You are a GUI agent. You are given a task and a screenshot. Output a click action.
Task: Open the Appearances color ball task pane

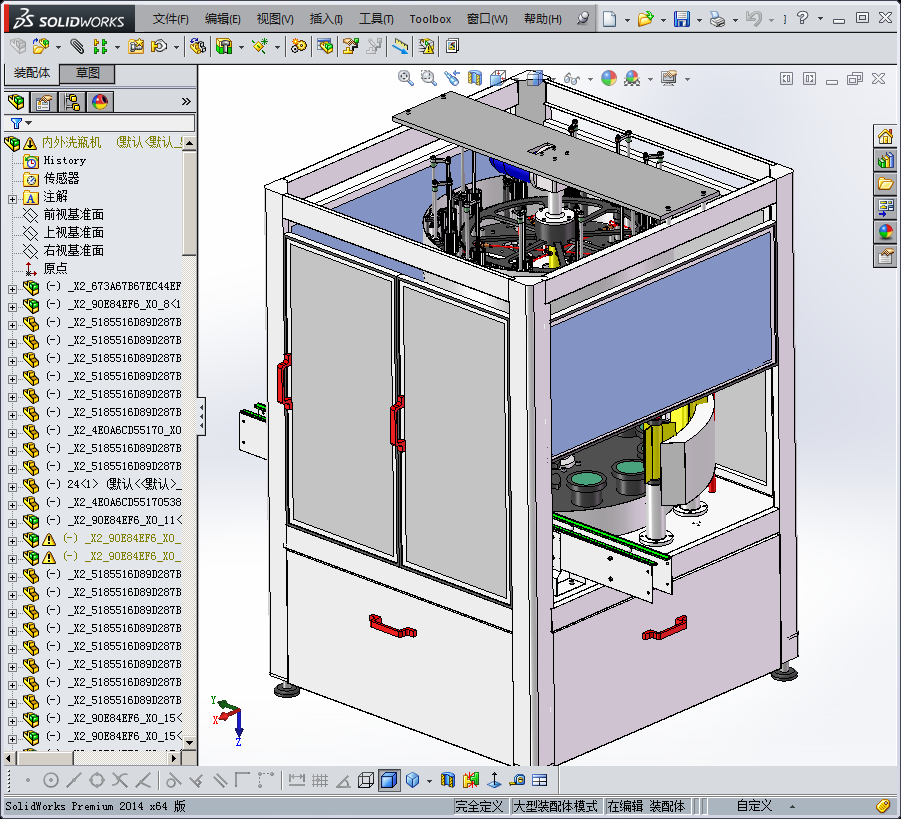[885, 231]
